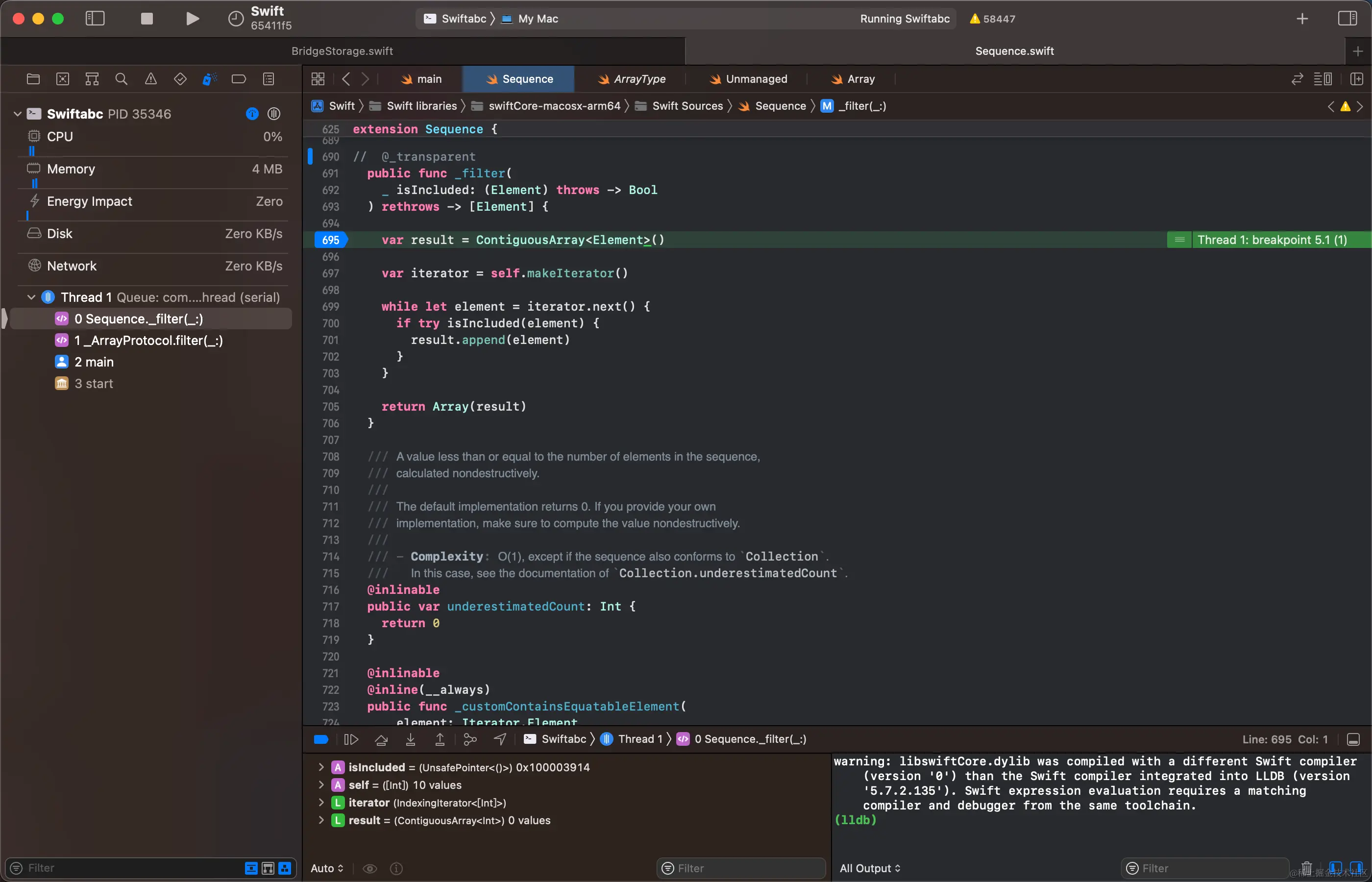Collapse the Swiftabc process tree
The height and width of the screenshot is (882, 1372).
click(x=17, y=114)
